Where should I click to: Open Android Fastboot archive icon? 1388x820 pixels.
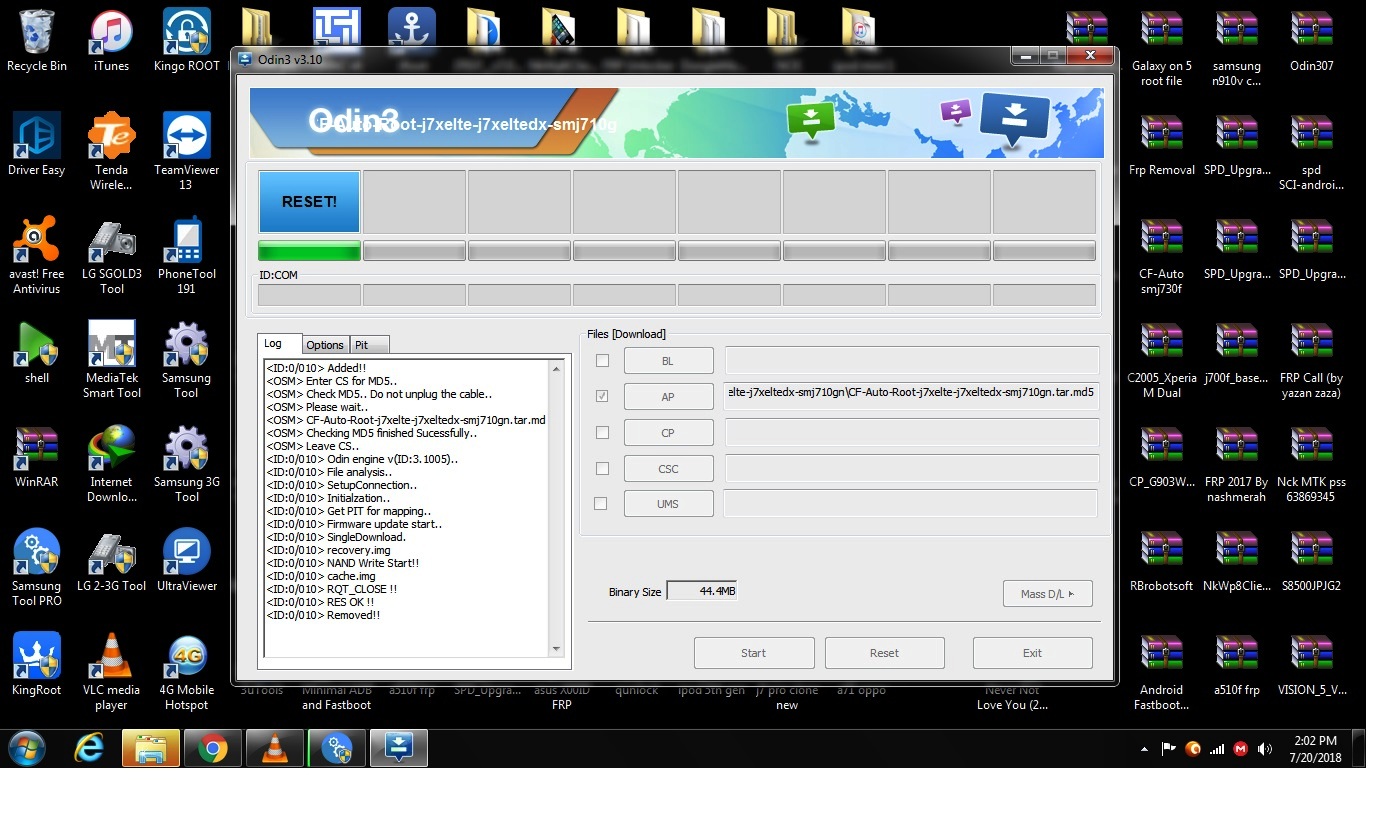tap(1161, 671)
